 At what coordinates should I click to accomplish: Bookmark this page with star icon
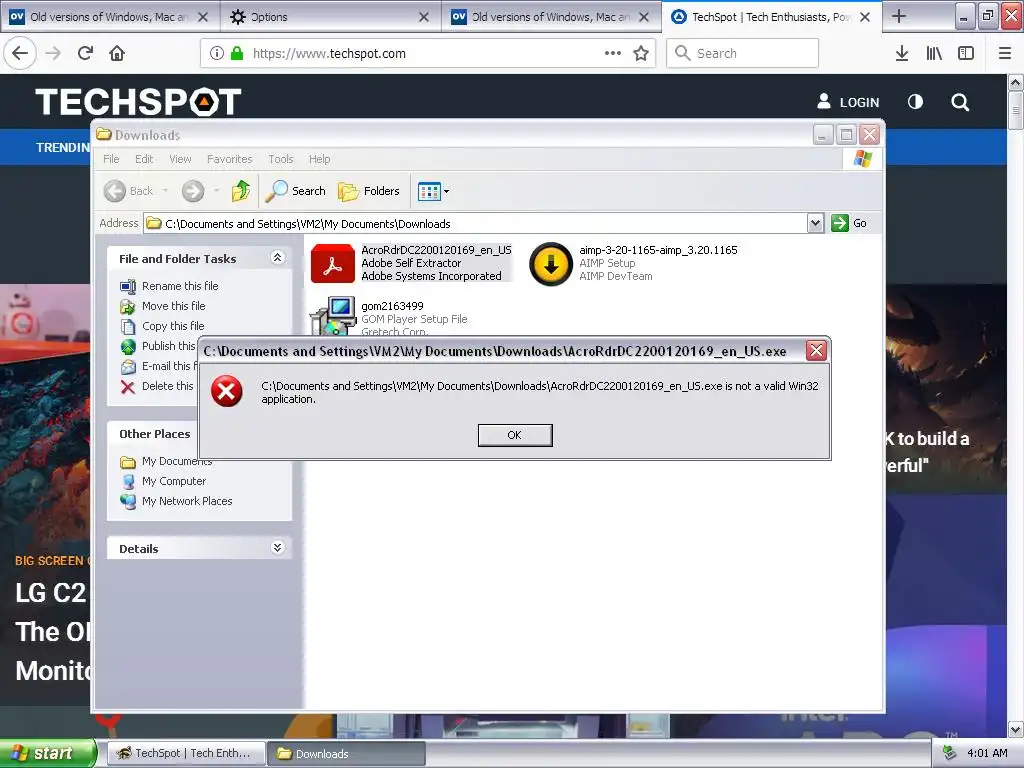pyautogui.click(x=641, y=53)
